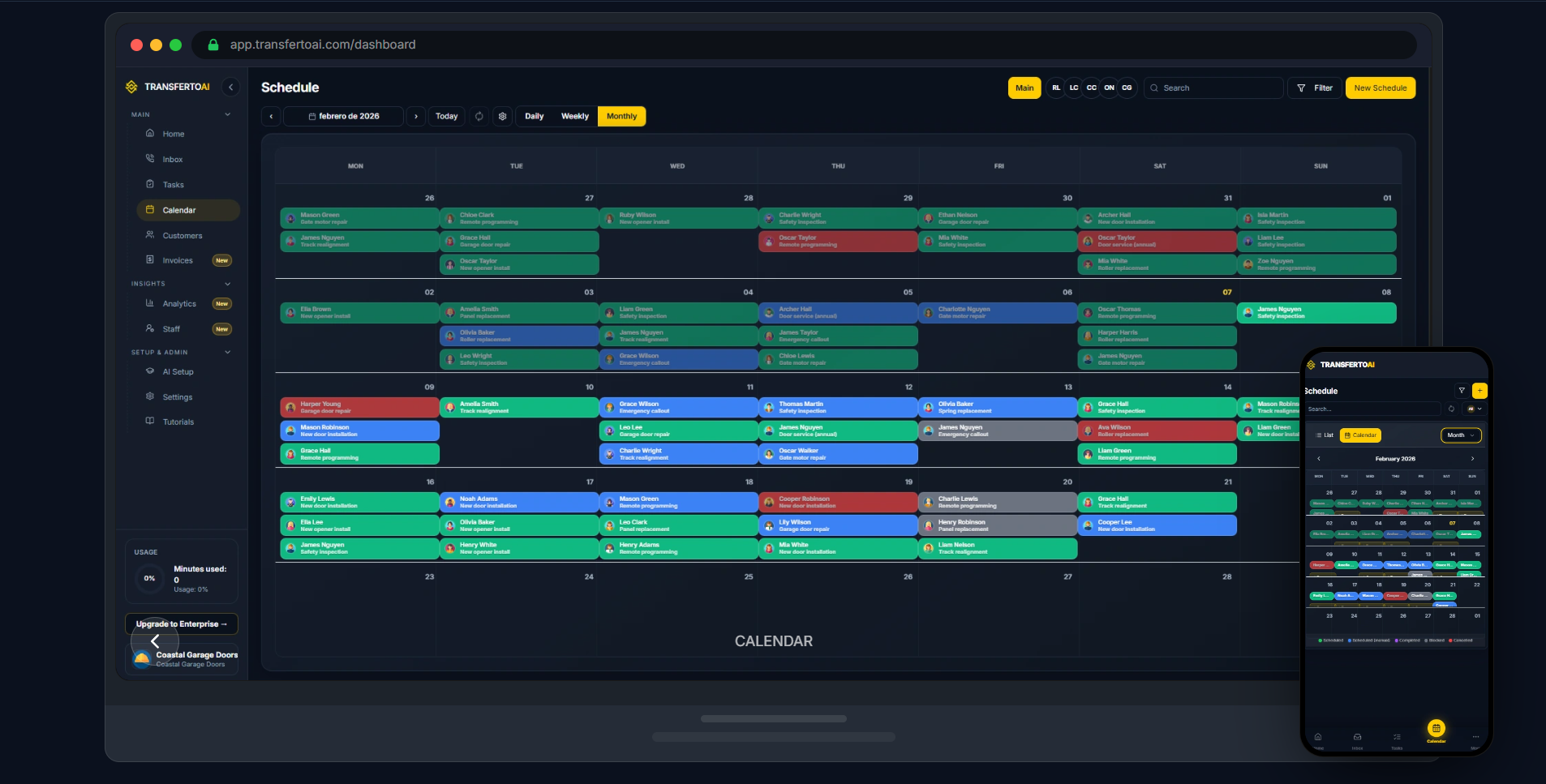Image resolution: width=1546 pixels, height=784 pixels.
Task: Open the Month dropdown on the phone
Action: point(1461,435)
